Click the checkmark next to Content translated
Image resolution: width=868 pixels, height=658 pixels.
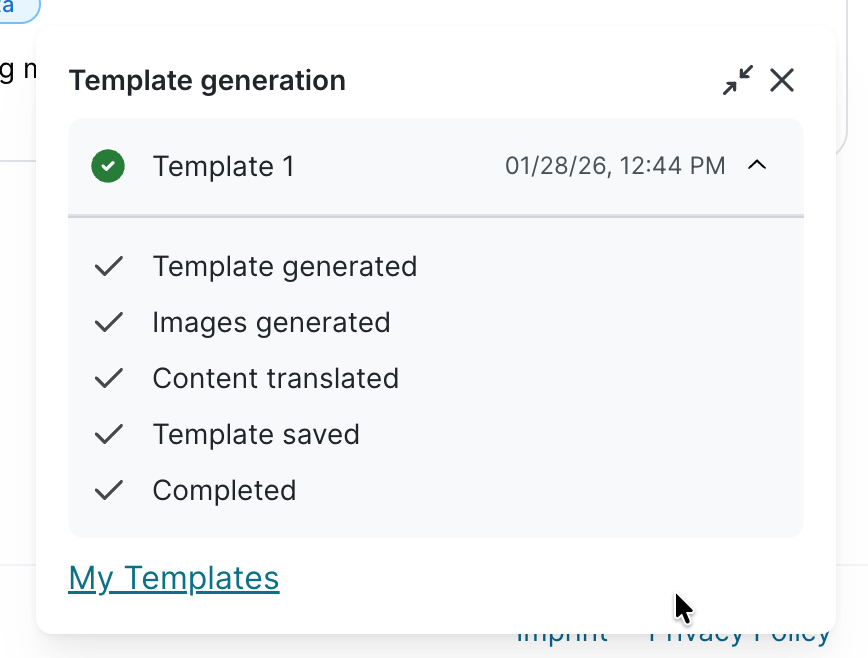click(x=107, y=378)
